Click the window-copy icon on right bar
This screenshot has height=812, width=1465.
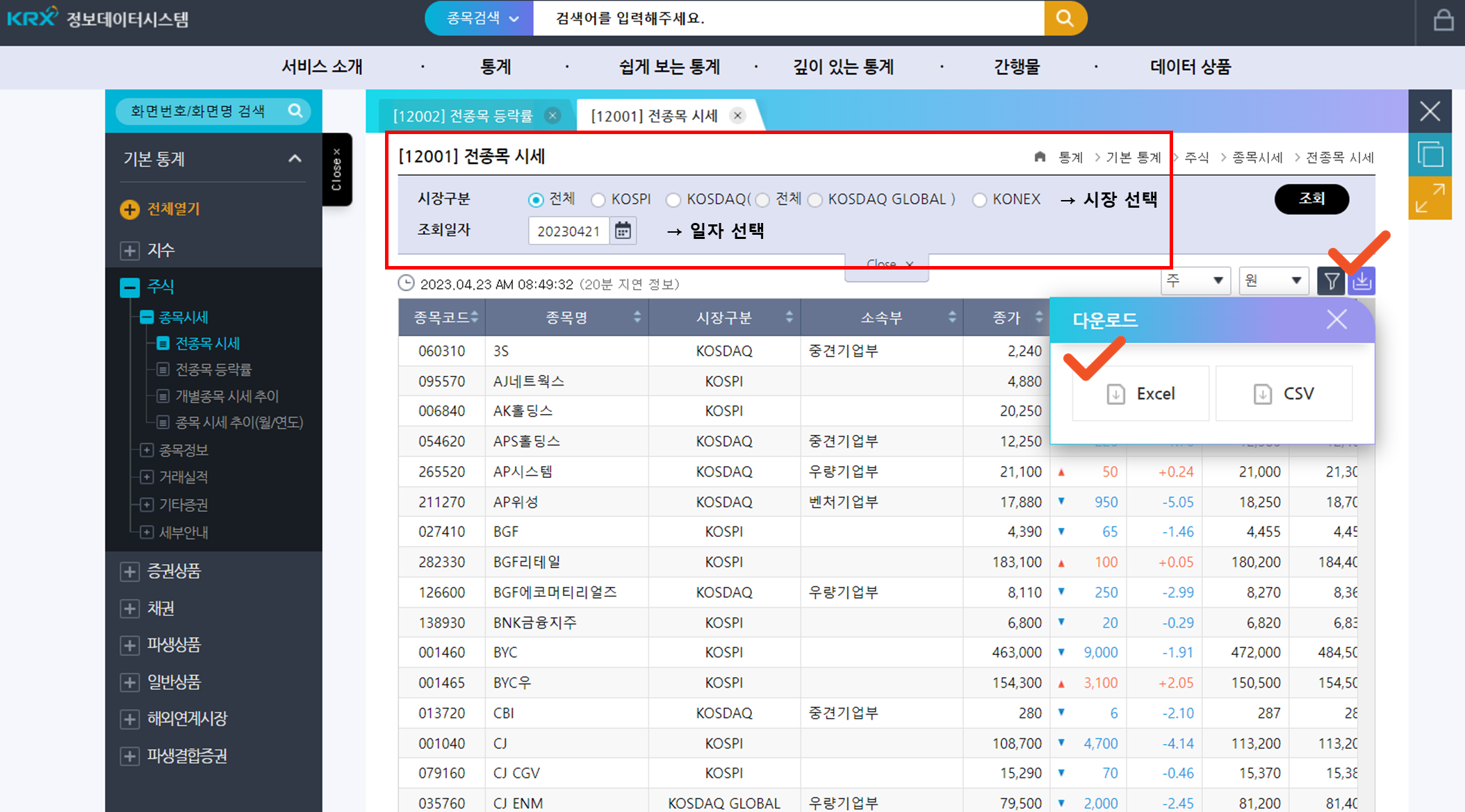click(x=1430, y=154)
